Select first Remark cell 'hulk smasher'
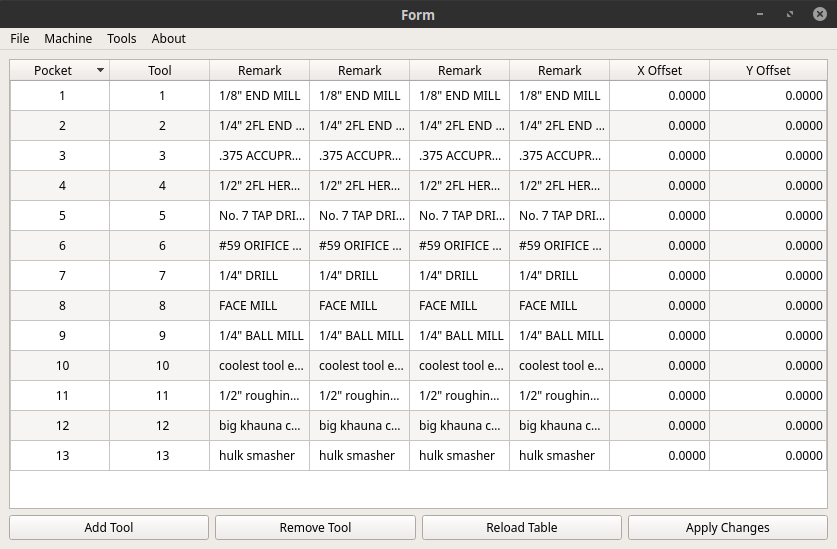This screenshot has height=549, width=837. coord(259,456)
